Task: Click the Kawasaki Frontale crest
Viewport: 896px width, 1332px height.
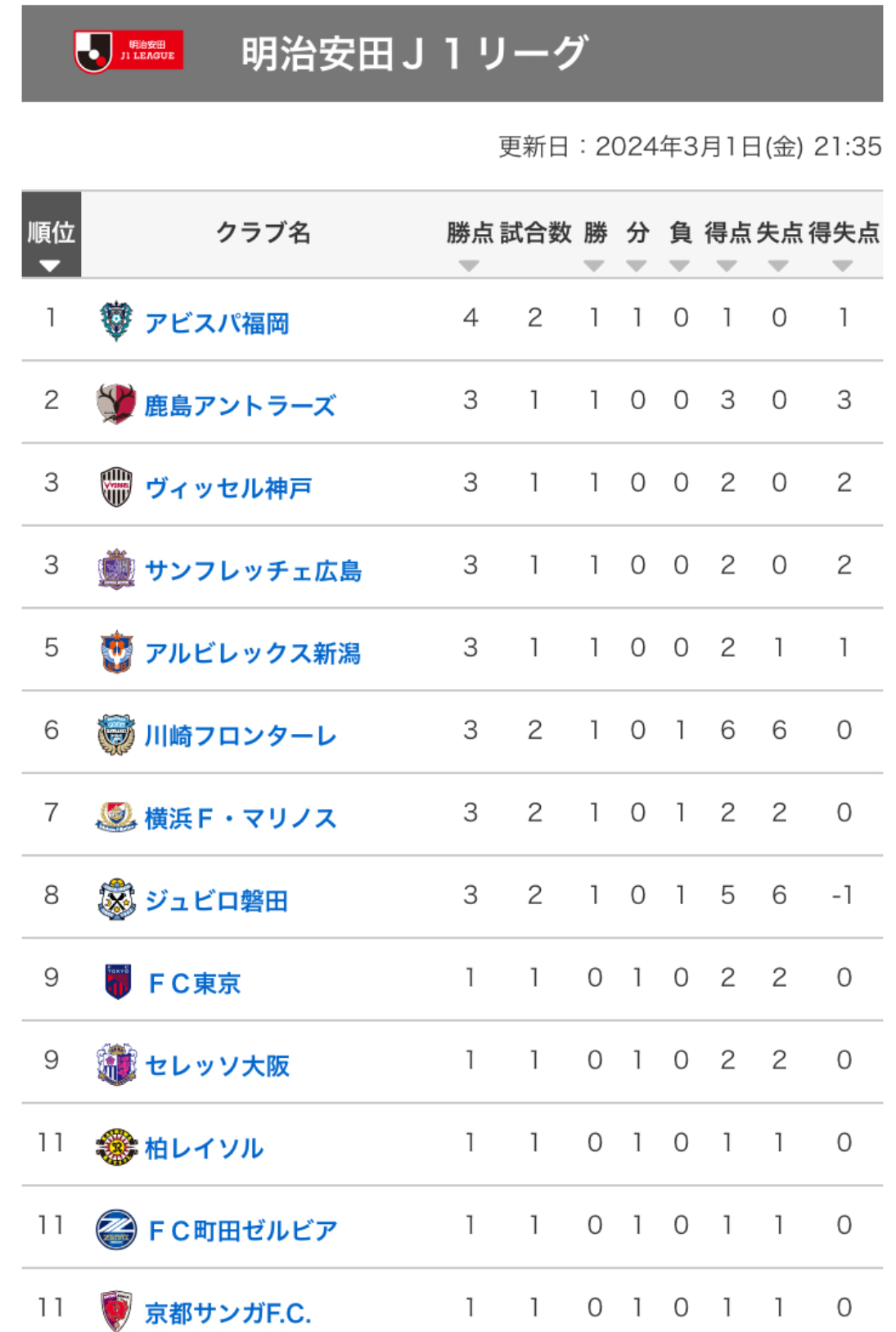Action: click(x=116, y=734)
